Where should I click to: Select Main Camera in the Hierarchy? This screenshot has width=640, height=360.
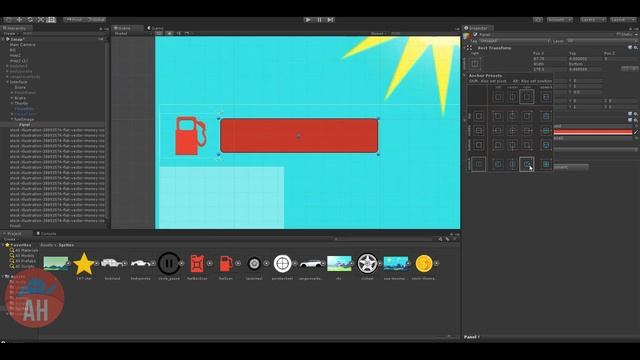[22, 44]
